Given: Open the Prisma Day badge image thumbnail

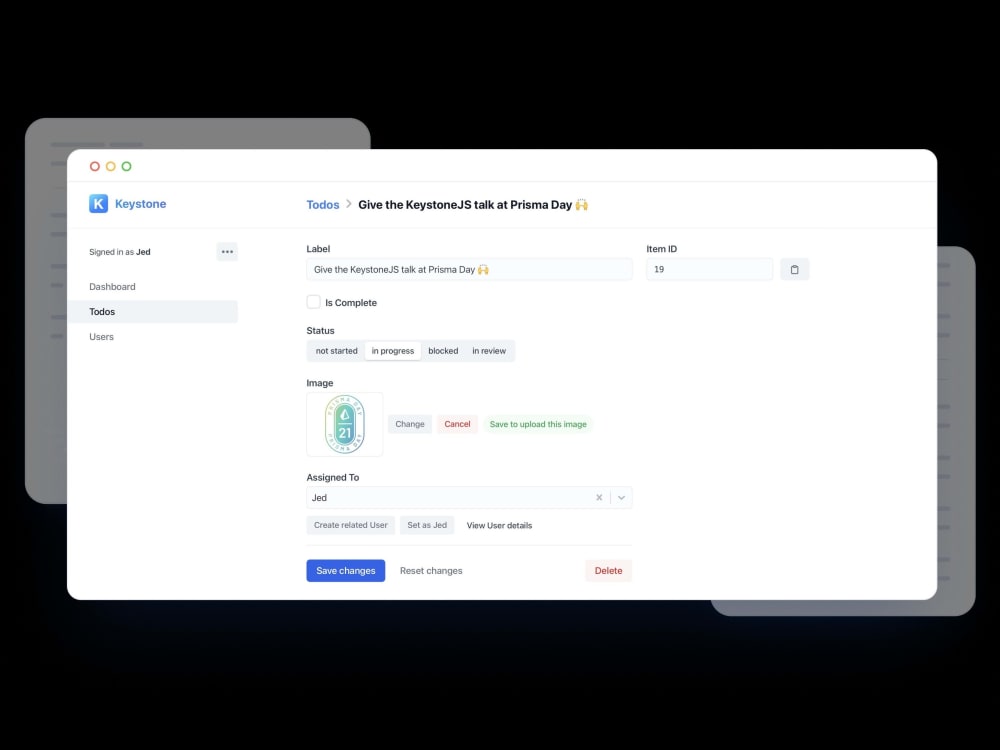Looking at the screenshot, I should (x=344, y=424).
